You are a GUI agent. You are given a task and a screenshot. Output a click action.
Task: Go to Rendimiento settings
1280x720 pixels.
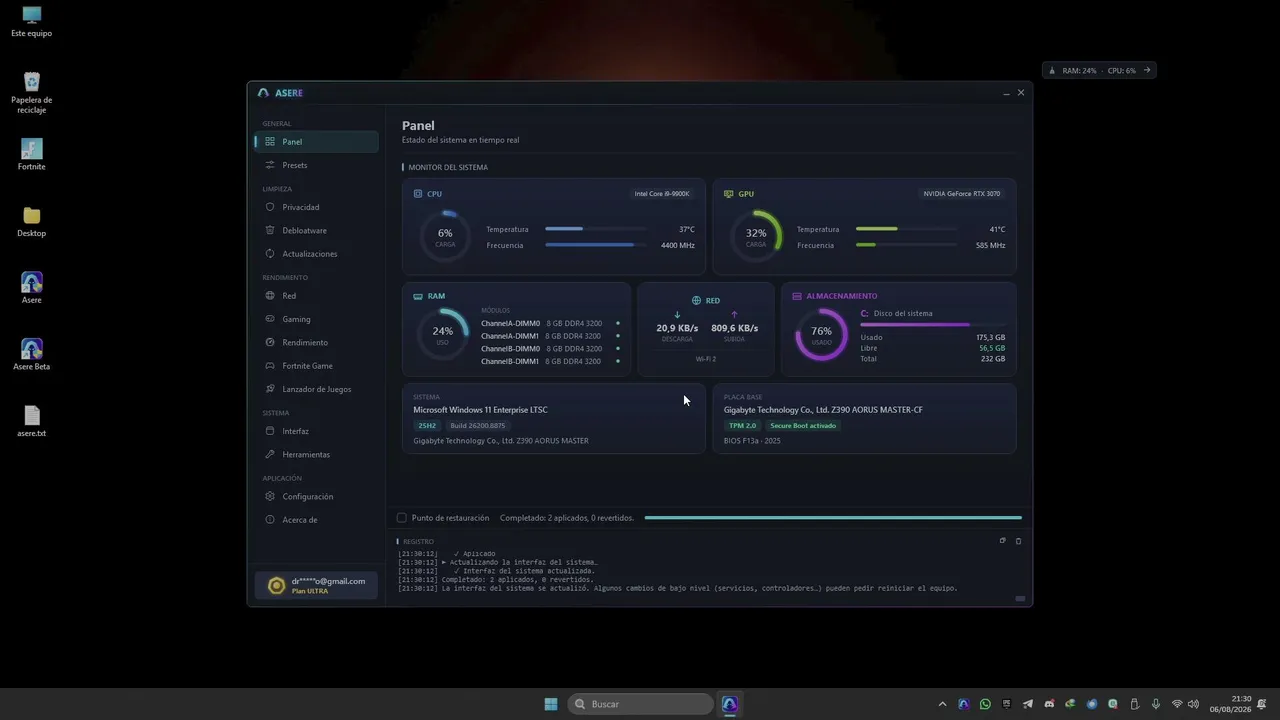coord(316,342)
